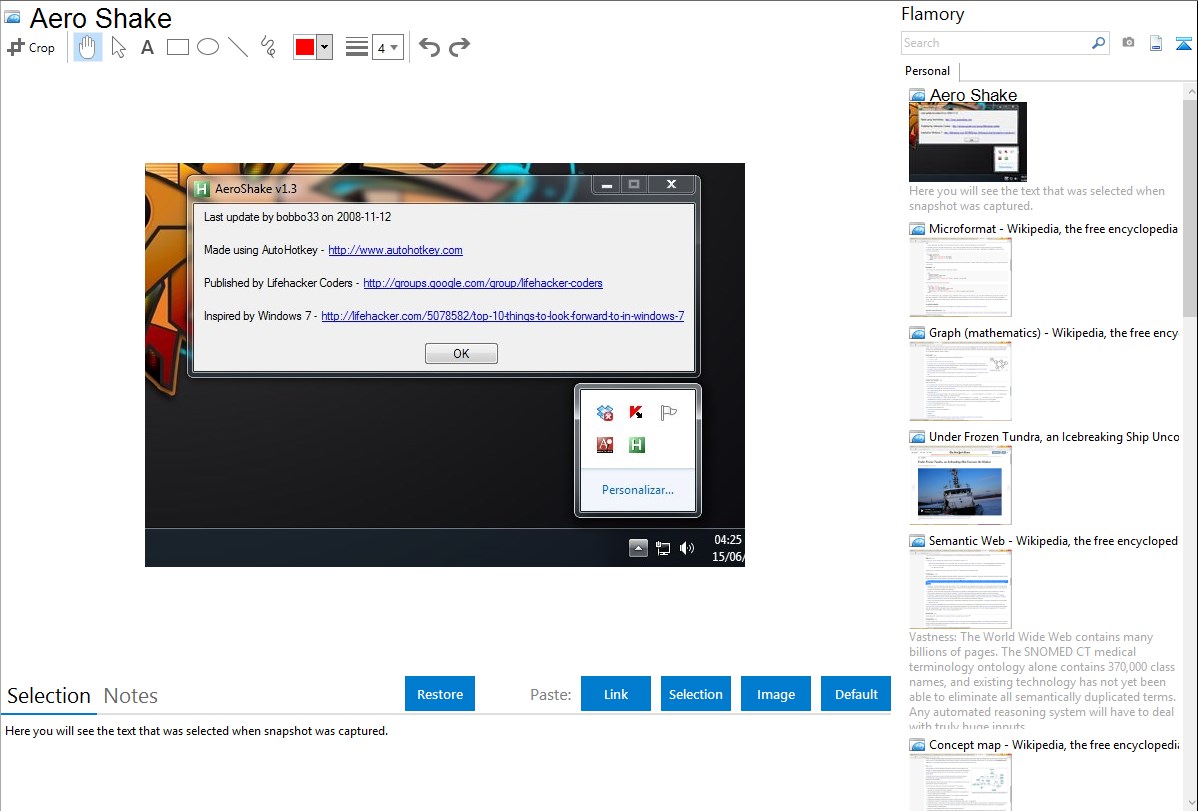Open Semantic Web snapshot thumbnail
Viewport: 1198px width, 811px height.
(x=960, y=589)
